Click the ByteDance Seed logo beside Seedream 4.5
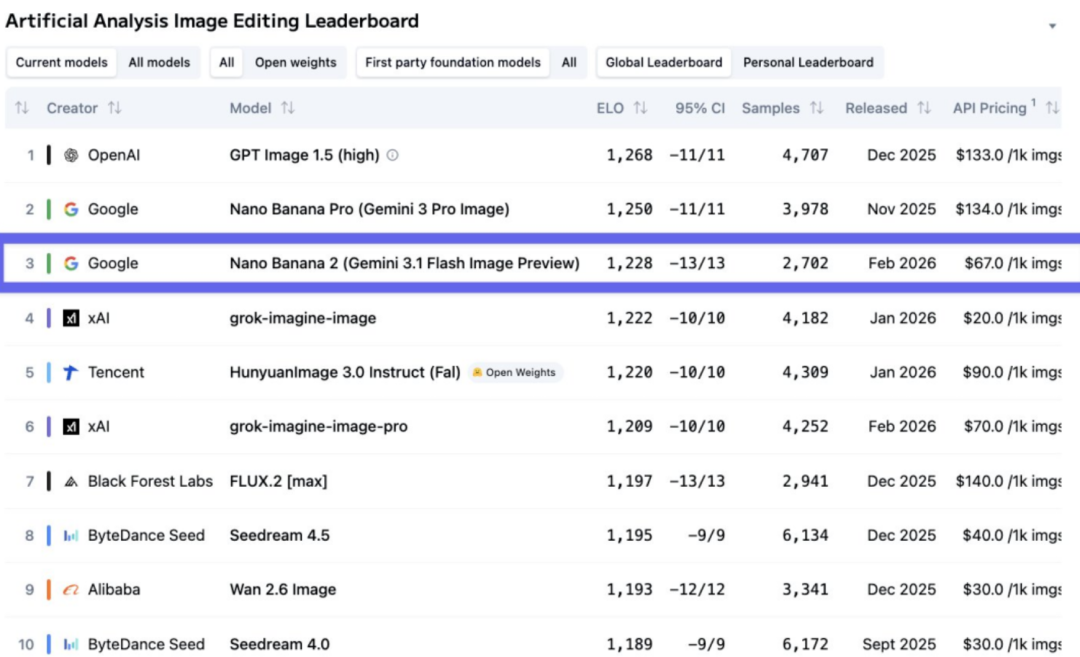The image size is (1080, 657). point(71,536)
